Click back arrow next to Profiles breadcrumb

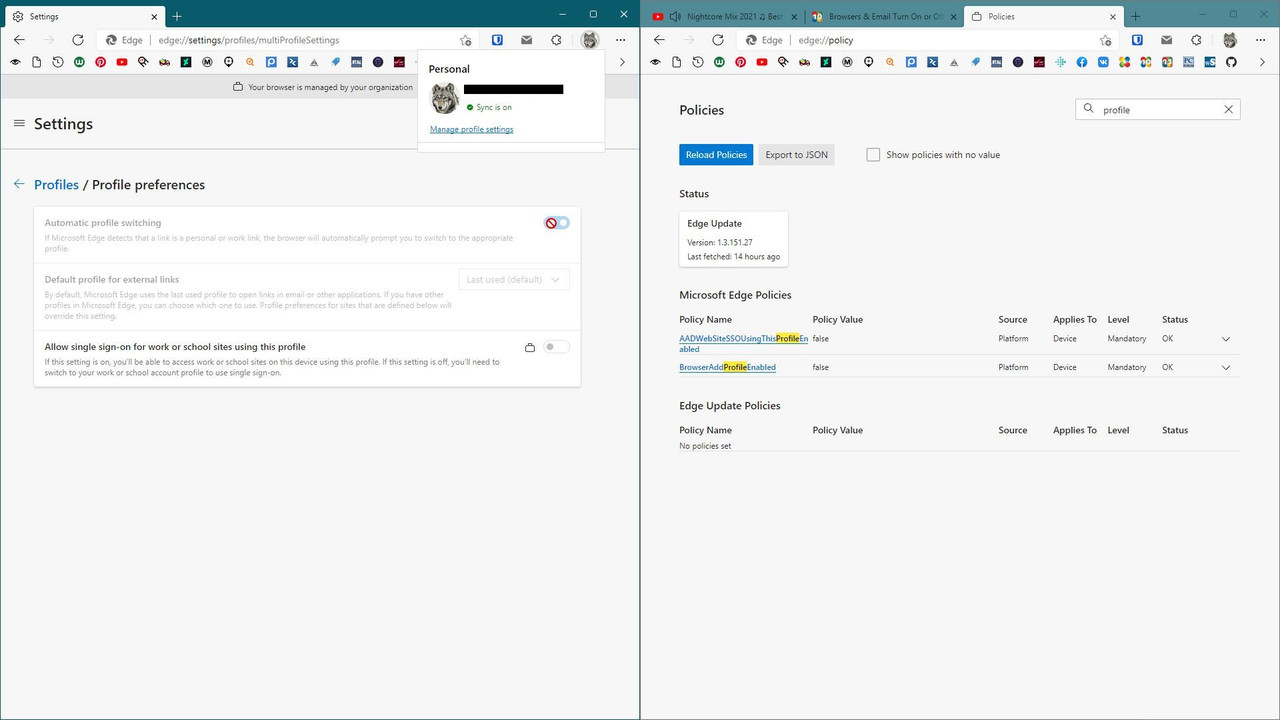click(x=19, y=185)
